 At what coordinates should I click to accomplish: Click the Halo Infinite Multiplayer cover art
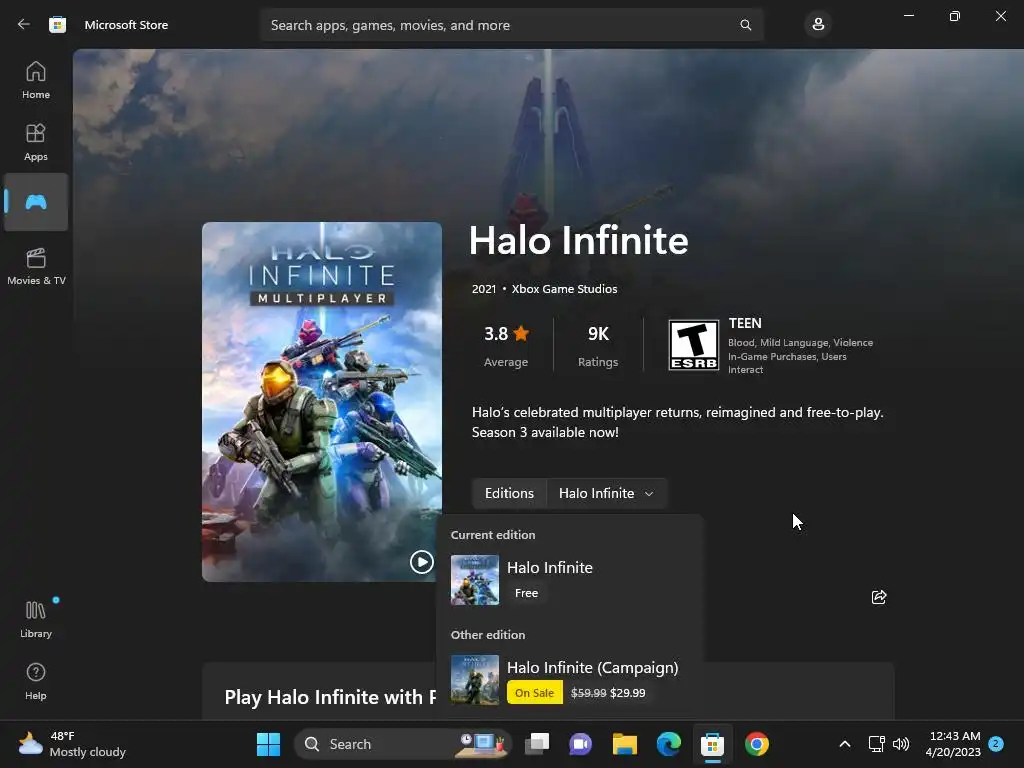[x=321, y=402]
